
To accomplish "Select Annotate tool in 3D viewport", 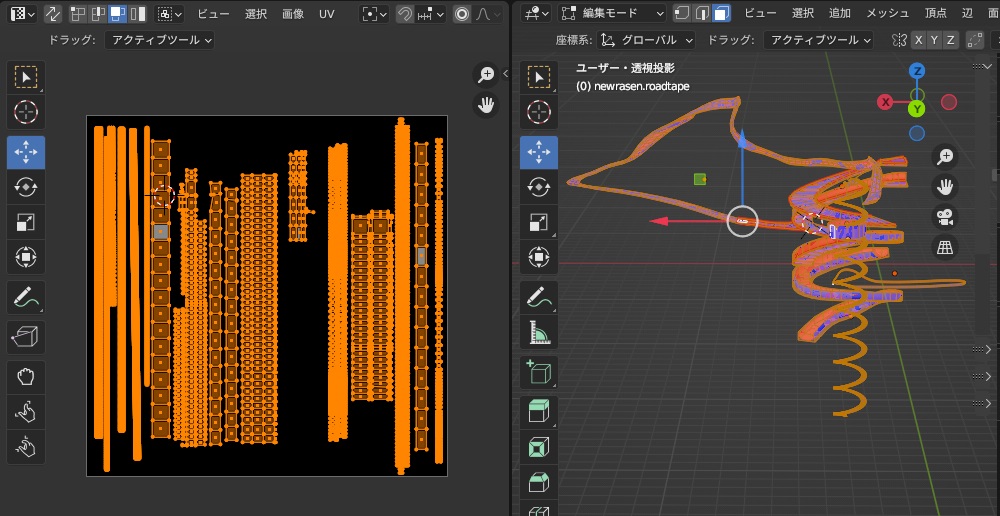I will click(539, 297).
